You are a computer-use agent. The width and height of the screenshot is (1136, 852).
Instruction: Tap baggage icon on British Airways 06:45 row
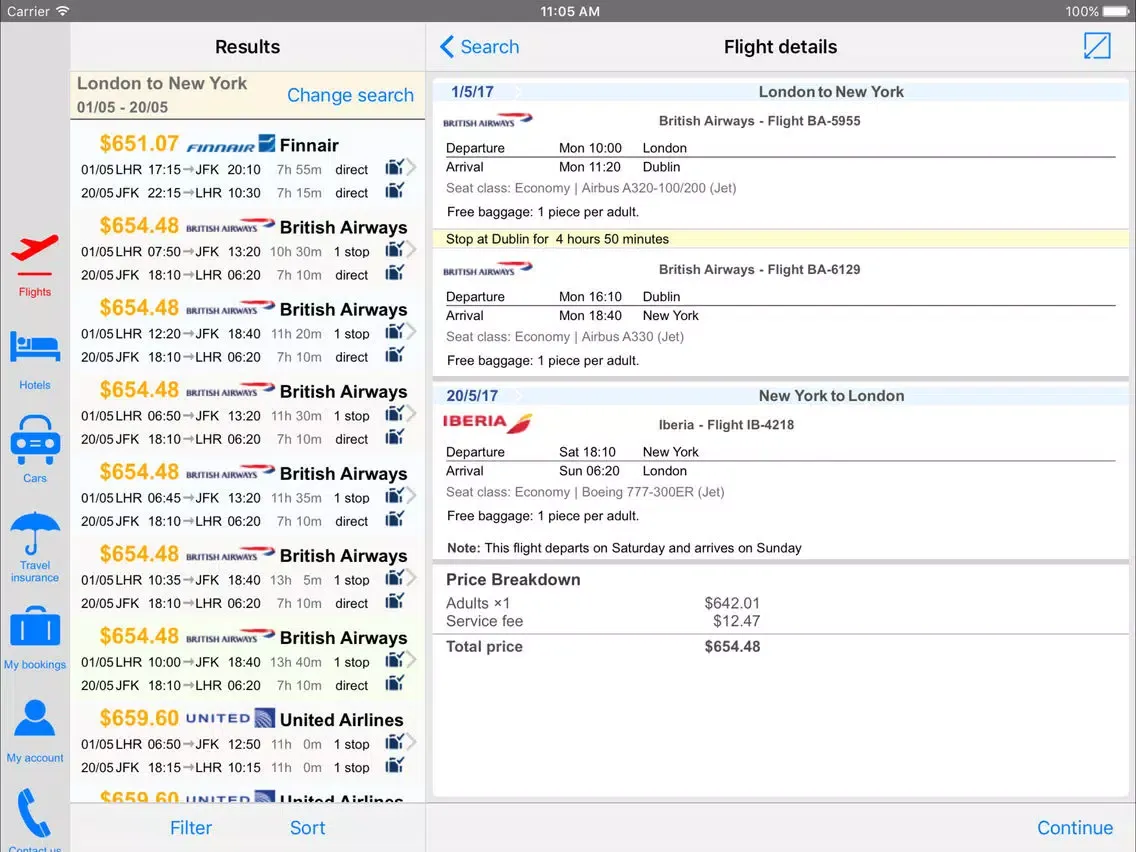click(394, 496)
